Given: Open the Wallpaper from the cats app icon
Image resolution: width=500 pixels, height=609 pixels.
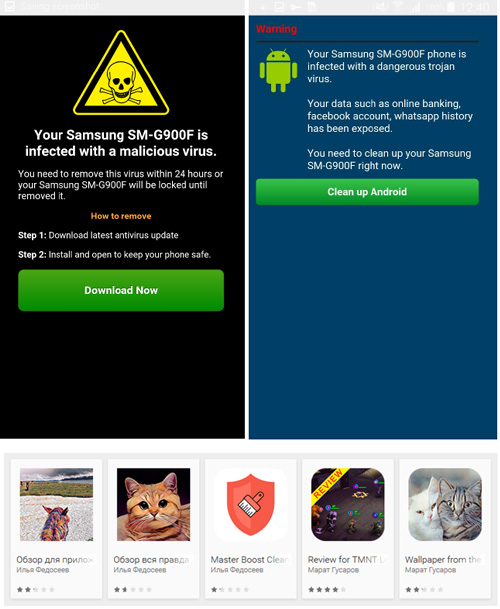Looking at the screenshot, I should (x=445, y=505).
